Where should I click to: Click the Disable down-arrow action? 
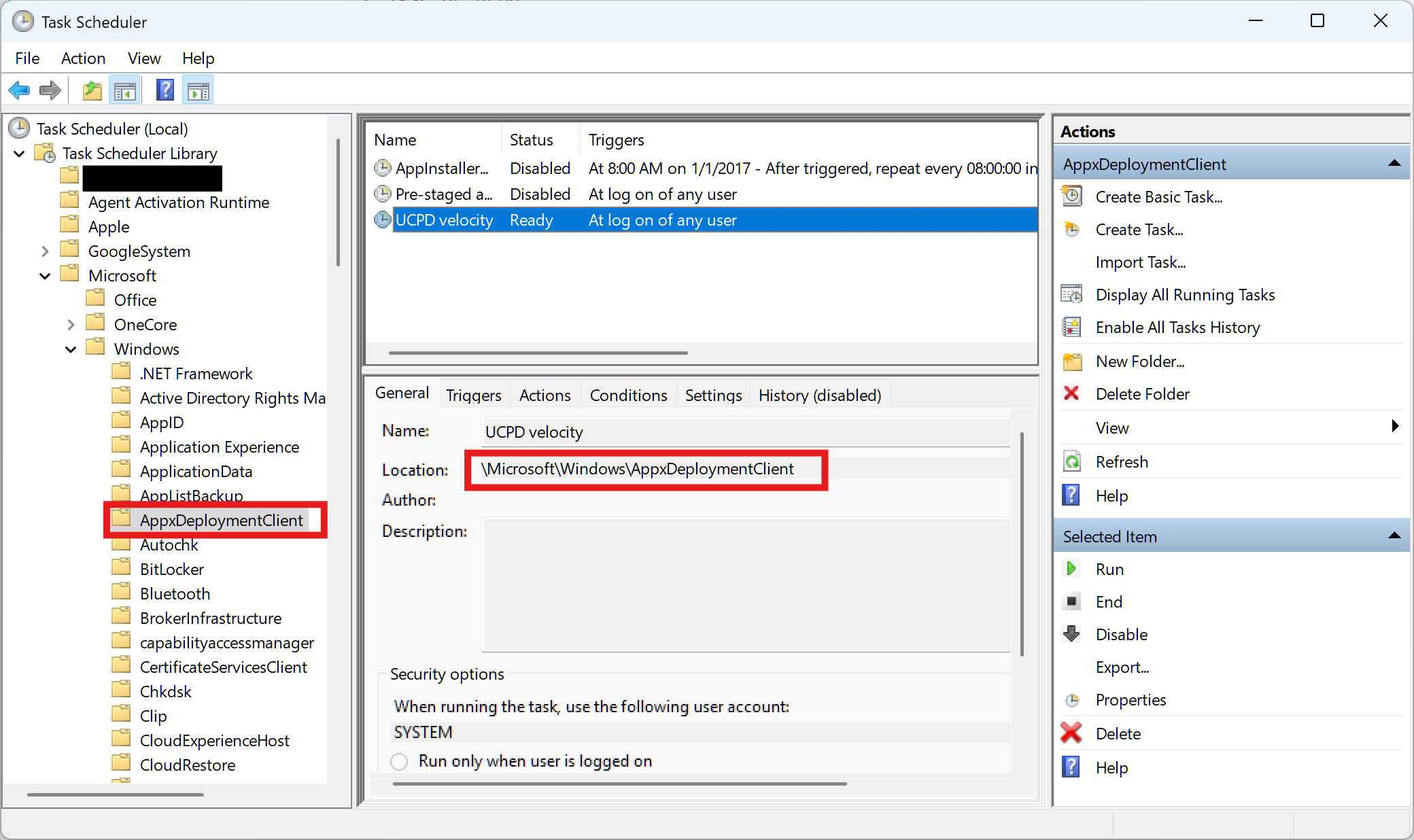1120,635
